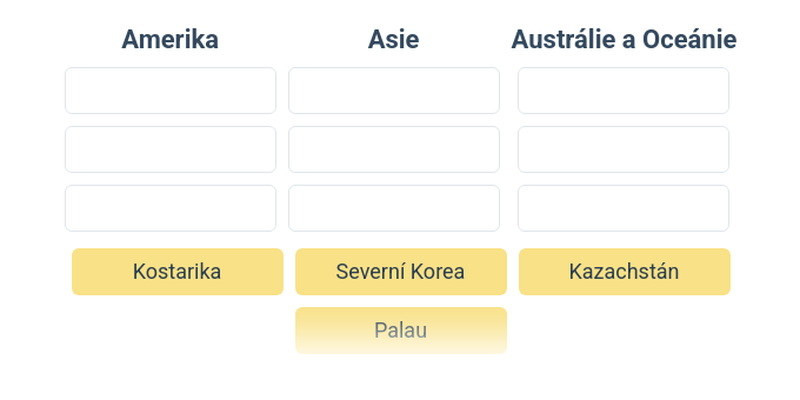Click the first empty slot under Amerika
This screenshot has height=400, width=800.
pyautogui.click(x=170, y=91)
